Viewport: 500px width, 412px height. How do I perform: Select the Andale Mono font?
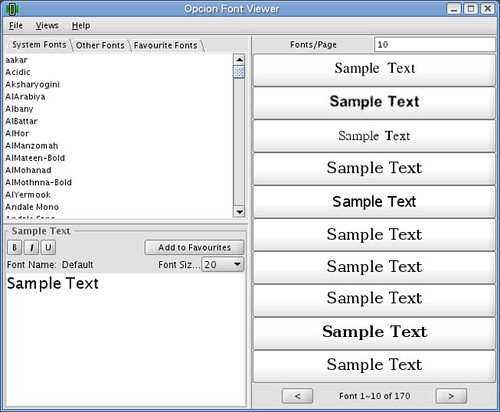[x=119, y=207]
